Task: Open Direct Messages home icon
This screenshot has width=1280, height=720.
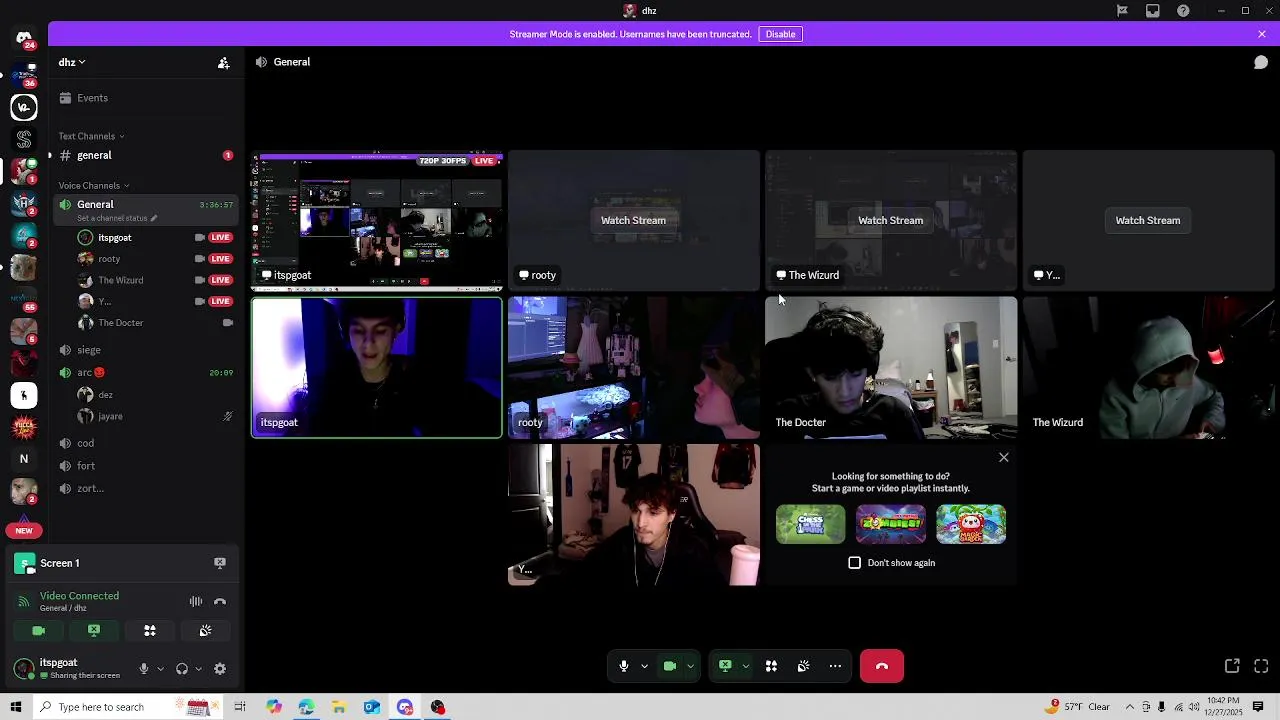Action: coord(24,38)
